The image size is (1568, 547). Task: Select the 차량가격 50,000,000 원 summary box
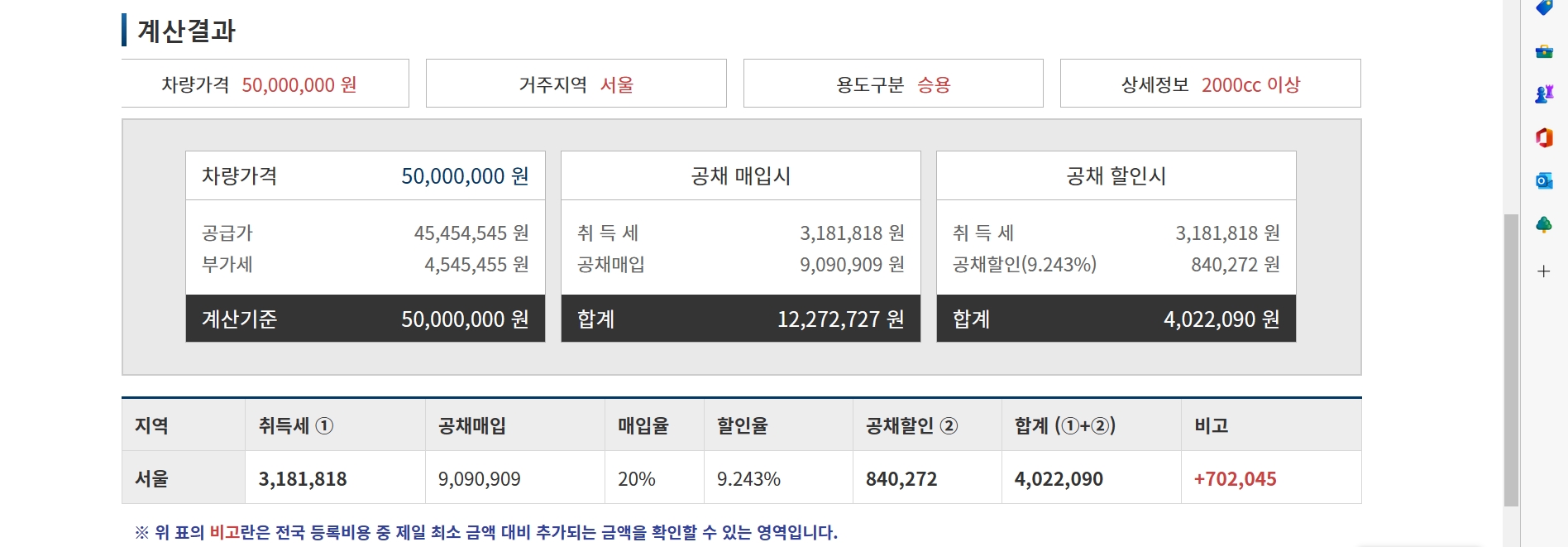coord(265,84)
